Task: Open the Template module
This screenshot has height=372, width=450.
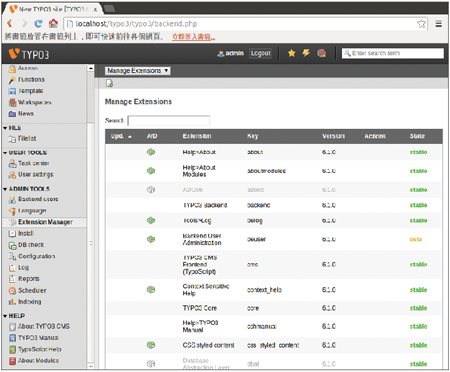Action: [x=30, y=91]
